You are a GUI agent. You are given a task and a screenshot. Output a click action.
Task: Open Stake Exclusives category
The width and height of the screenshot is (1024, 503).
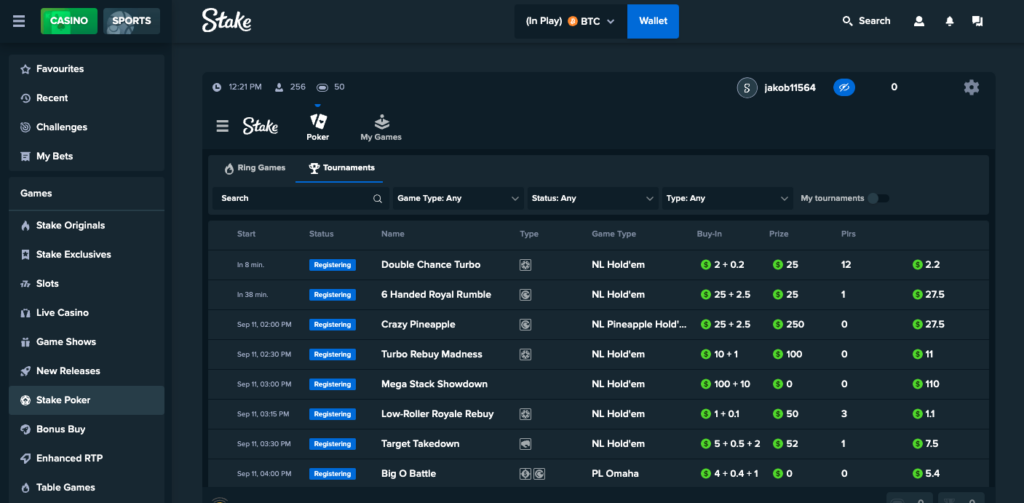pos(86,254)
